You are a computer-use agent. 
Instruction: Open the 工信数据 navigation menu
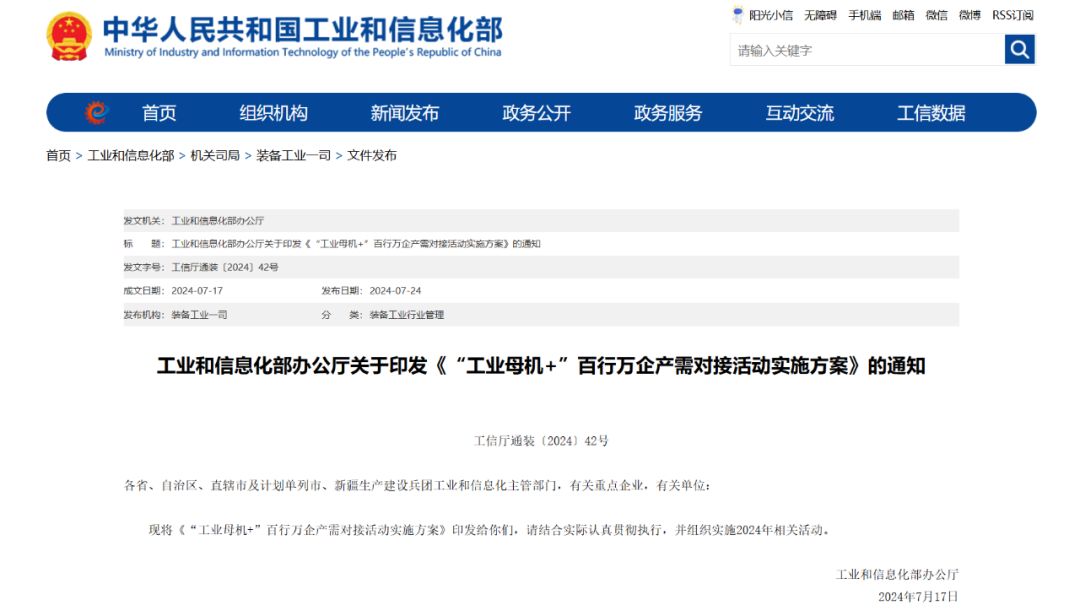tap(931, 113)
